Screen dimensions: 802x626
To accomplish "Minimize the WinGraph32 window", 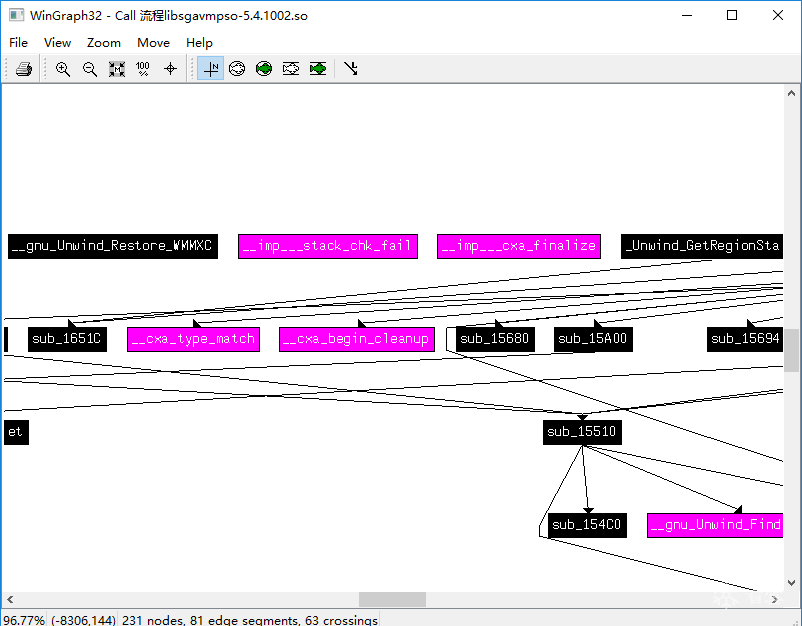I will pyautogui.click(x=686, y=15).
